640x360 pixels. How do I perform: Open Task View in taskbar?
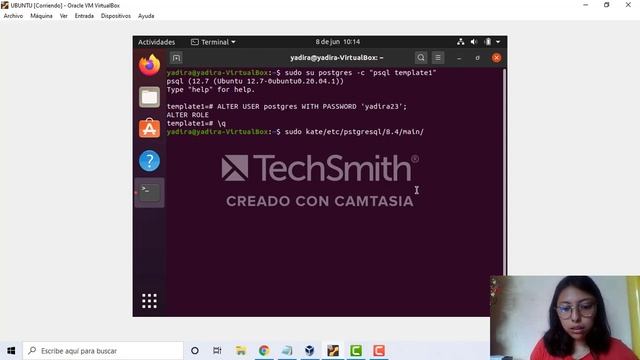(x=217, y=351)
